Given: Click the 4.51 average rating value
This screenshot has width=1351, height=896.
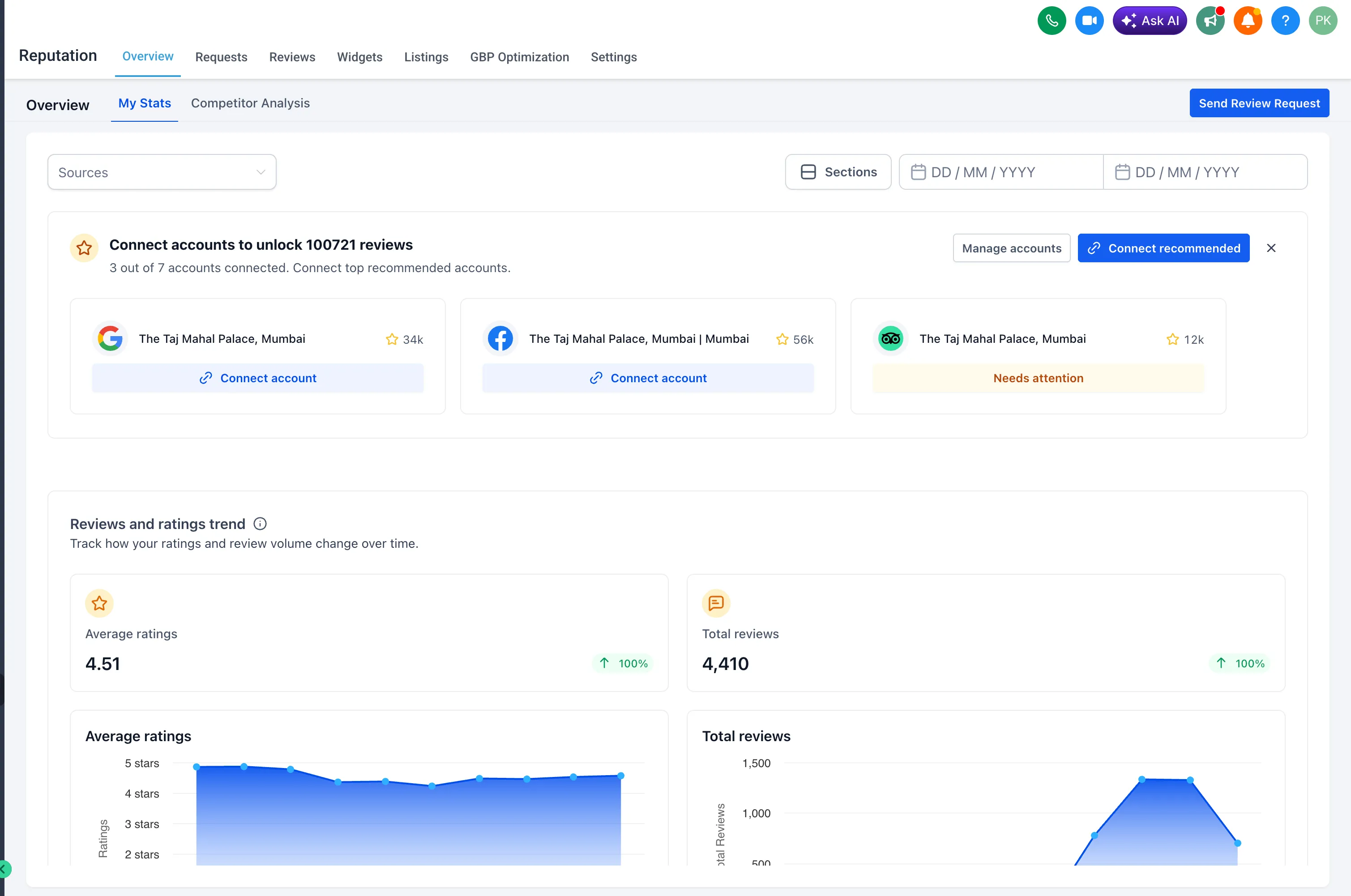Looking at the screenshot, I should (x=103, y=663).
